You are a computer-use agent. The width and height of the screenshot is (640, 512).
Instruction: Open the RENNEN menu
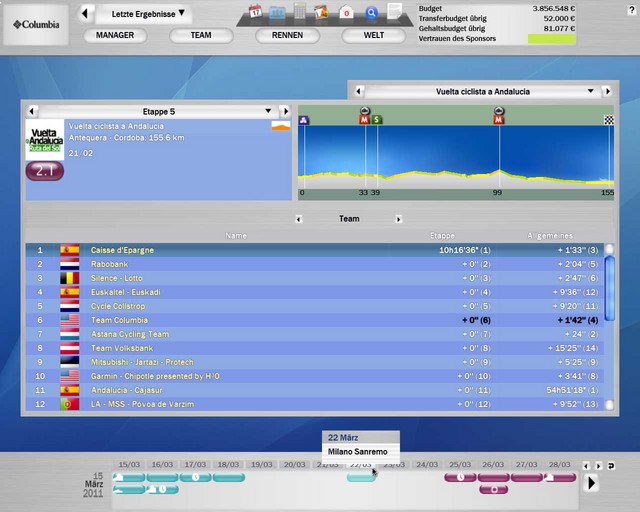pyautogui.click(x=287, y=35)
